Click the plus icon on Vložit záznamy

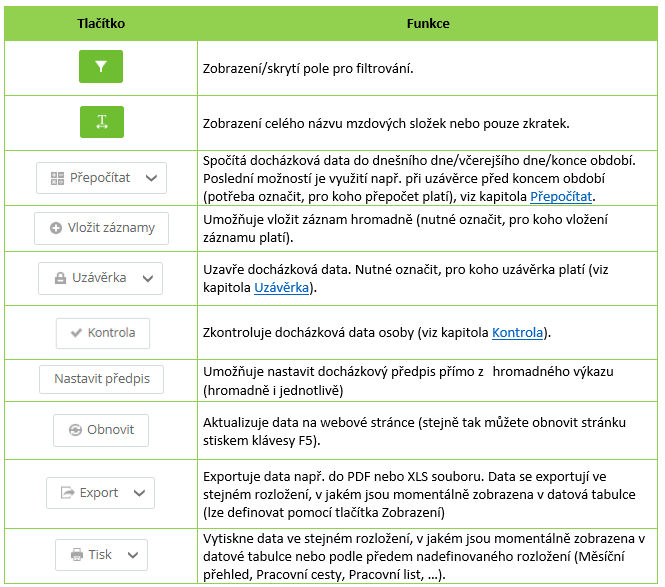tap(55, 228)
